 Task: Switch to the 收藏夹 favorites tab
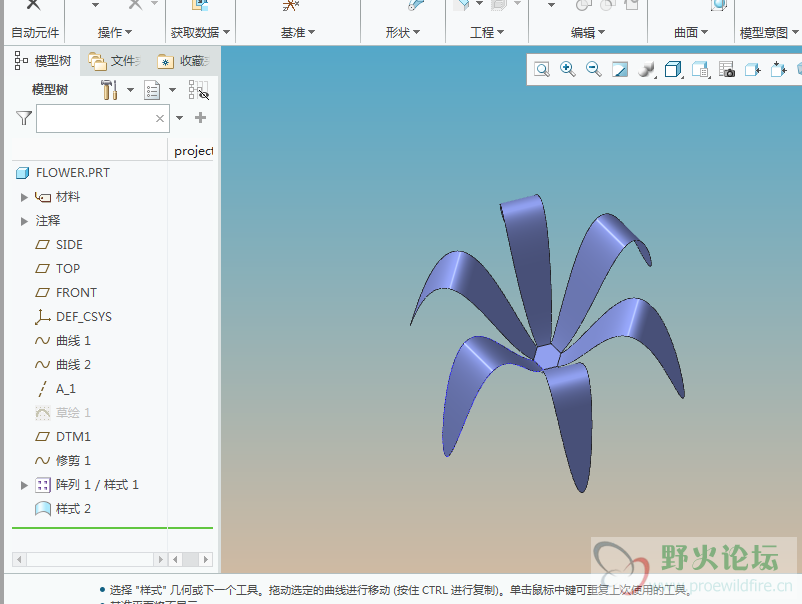pyautogui.click(x=184, y=61)
